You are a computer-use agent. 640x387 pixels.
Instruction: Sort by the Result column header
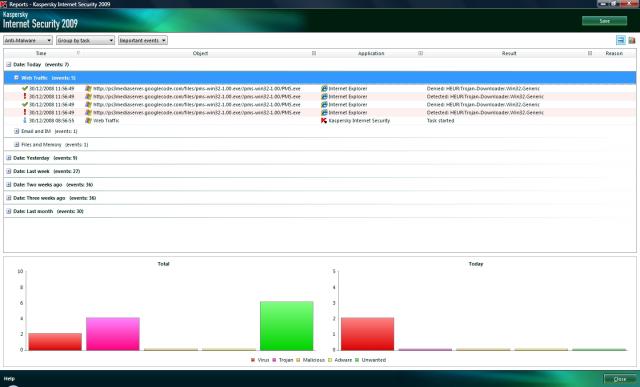509,53
